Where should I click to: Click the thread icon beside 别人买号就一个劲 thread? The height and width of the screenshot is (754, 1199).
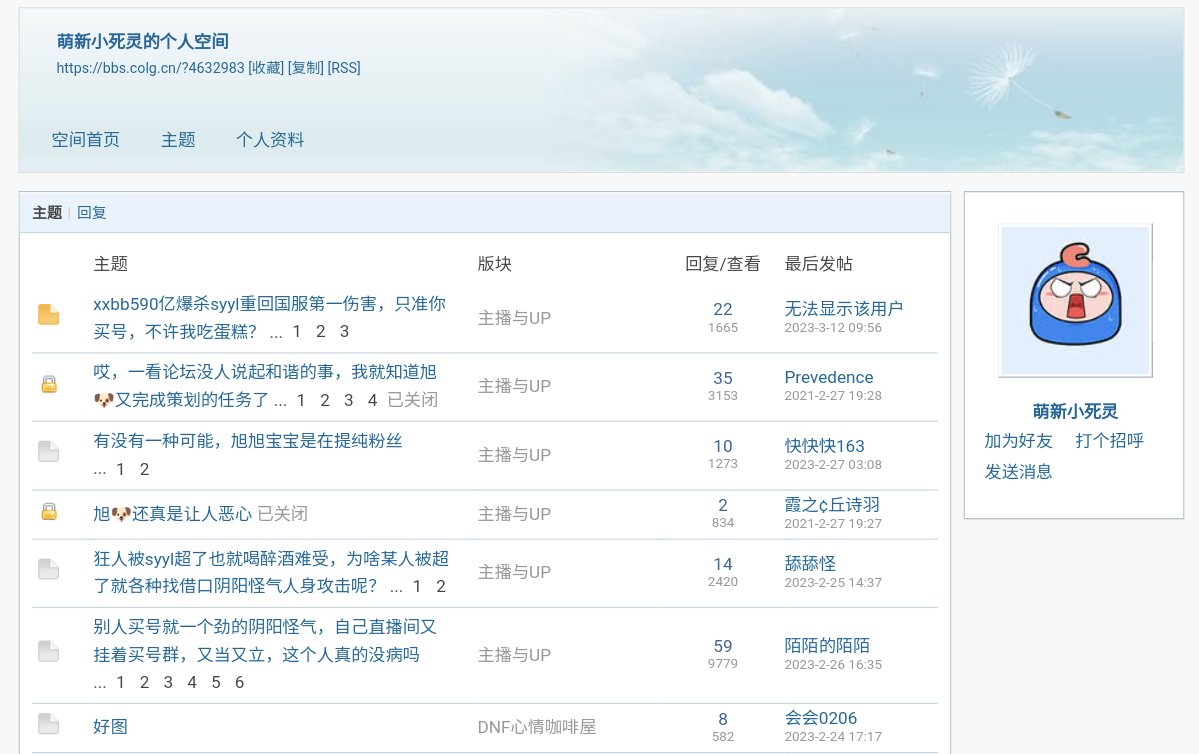[x=48, y=651]
